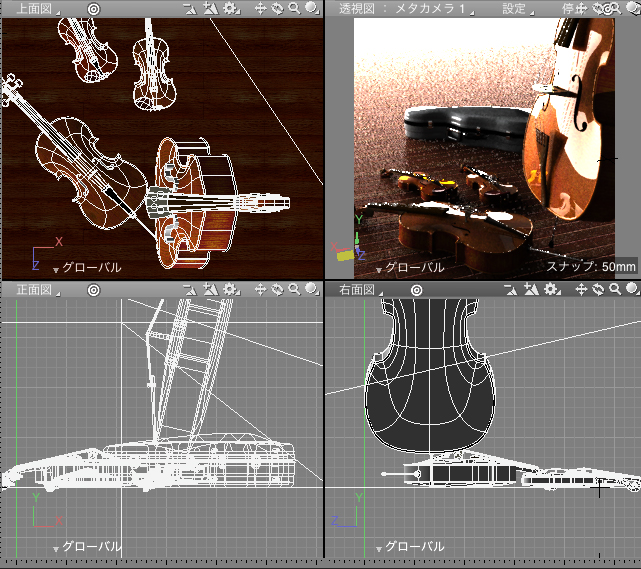Open the グローバル coordinate dropdown in perspective view
Viewport: 641px width, 569px height.
click(410, 268)
